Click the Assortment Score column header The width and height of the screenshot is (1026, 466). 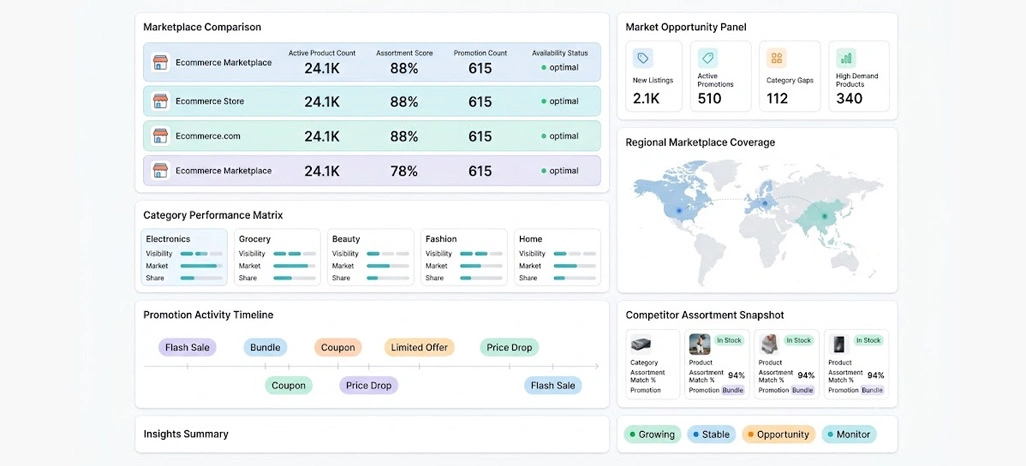pos(404,53)
